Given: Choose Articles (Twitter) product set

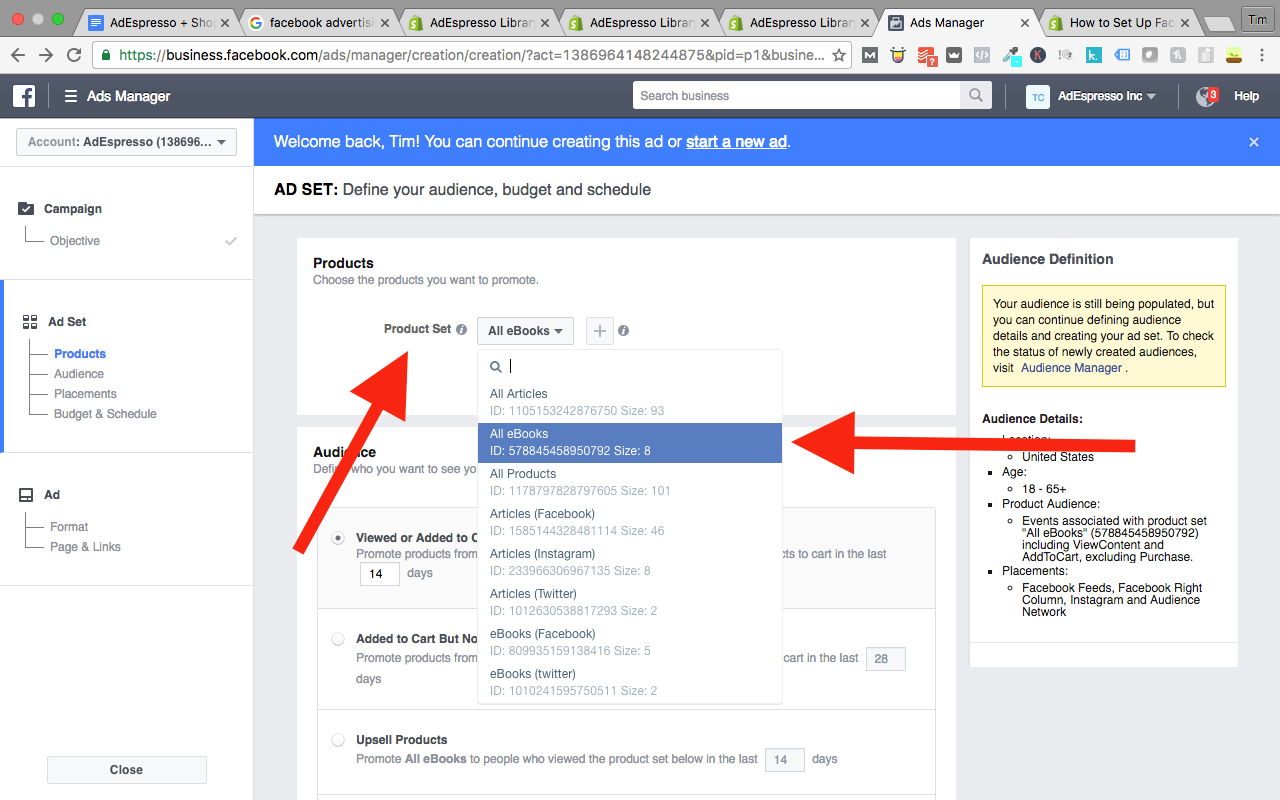Looking at the screenshot, I should [x=630, y=602].
